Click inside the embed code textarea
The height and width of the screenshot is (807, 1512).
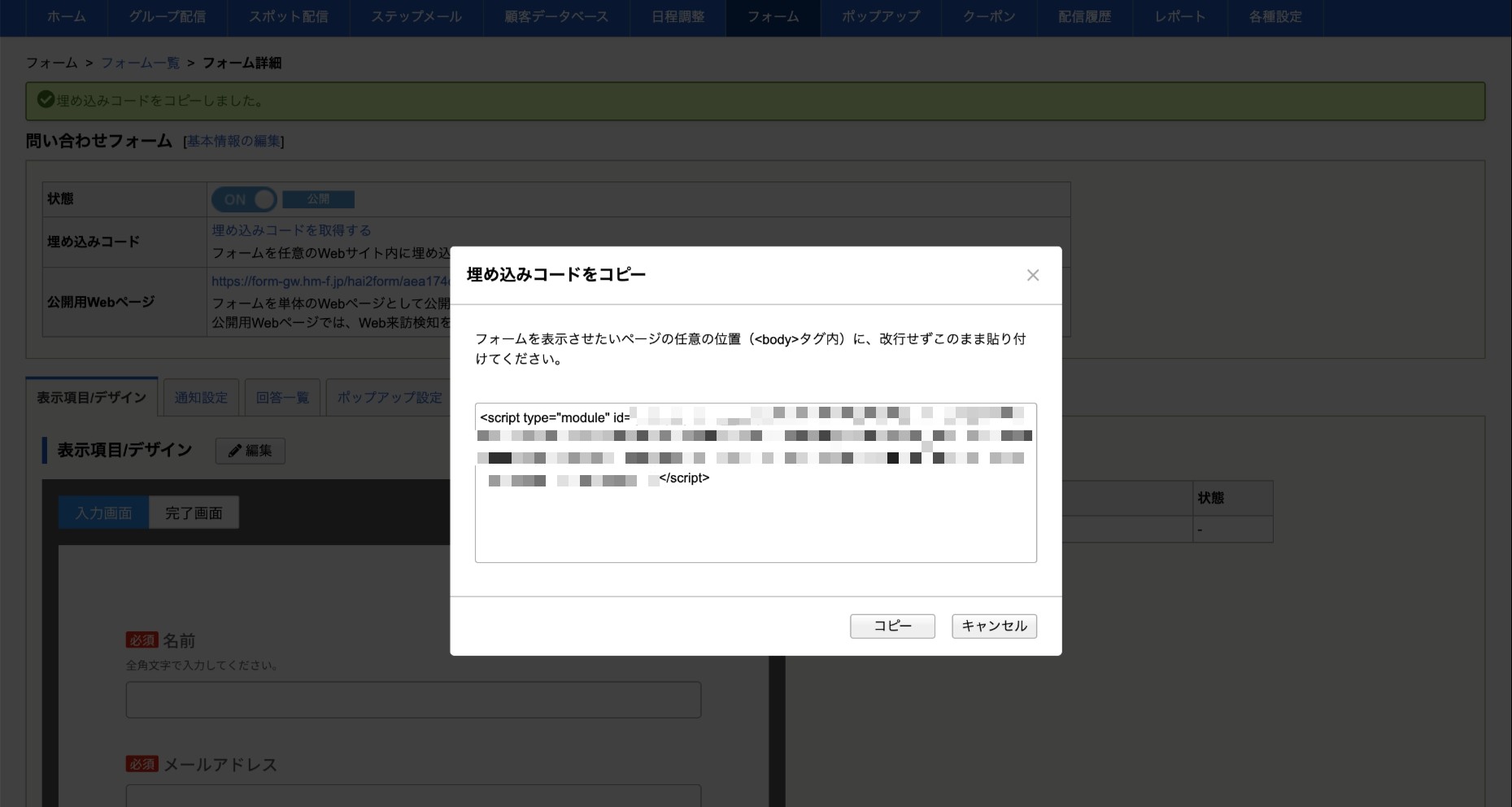(x=756, y=482)
